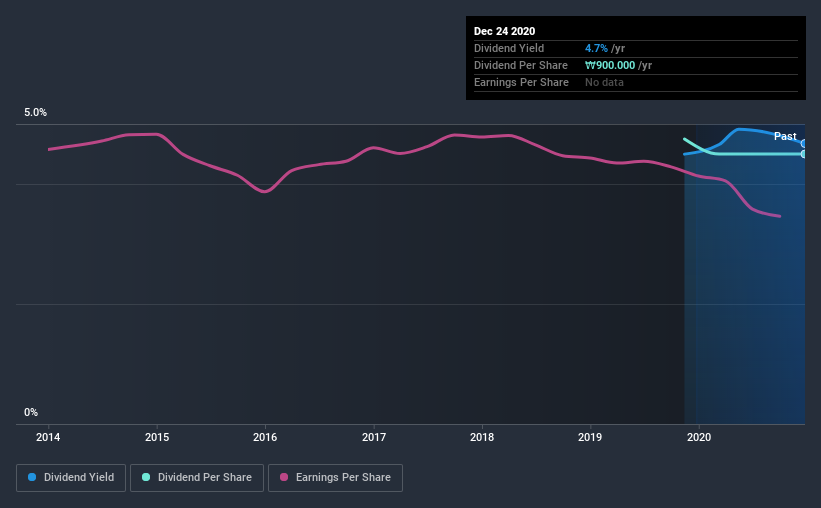Click the teal end marker on the dividend per share line
Image resolution: width=821 pixels, height=508 pixels.
point(804,154)
